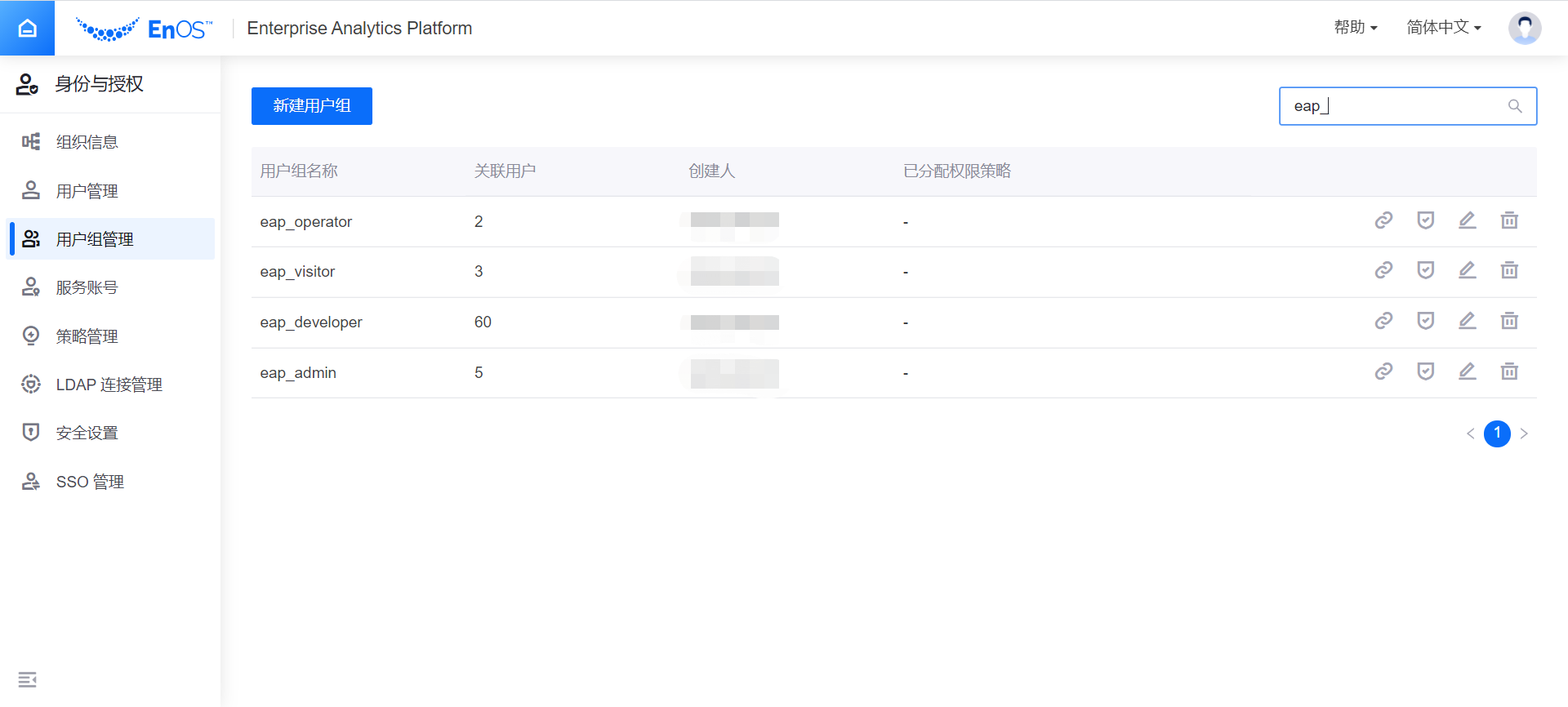Open the home icon in top-left
Screen dimensions: 1568x707
27,28
